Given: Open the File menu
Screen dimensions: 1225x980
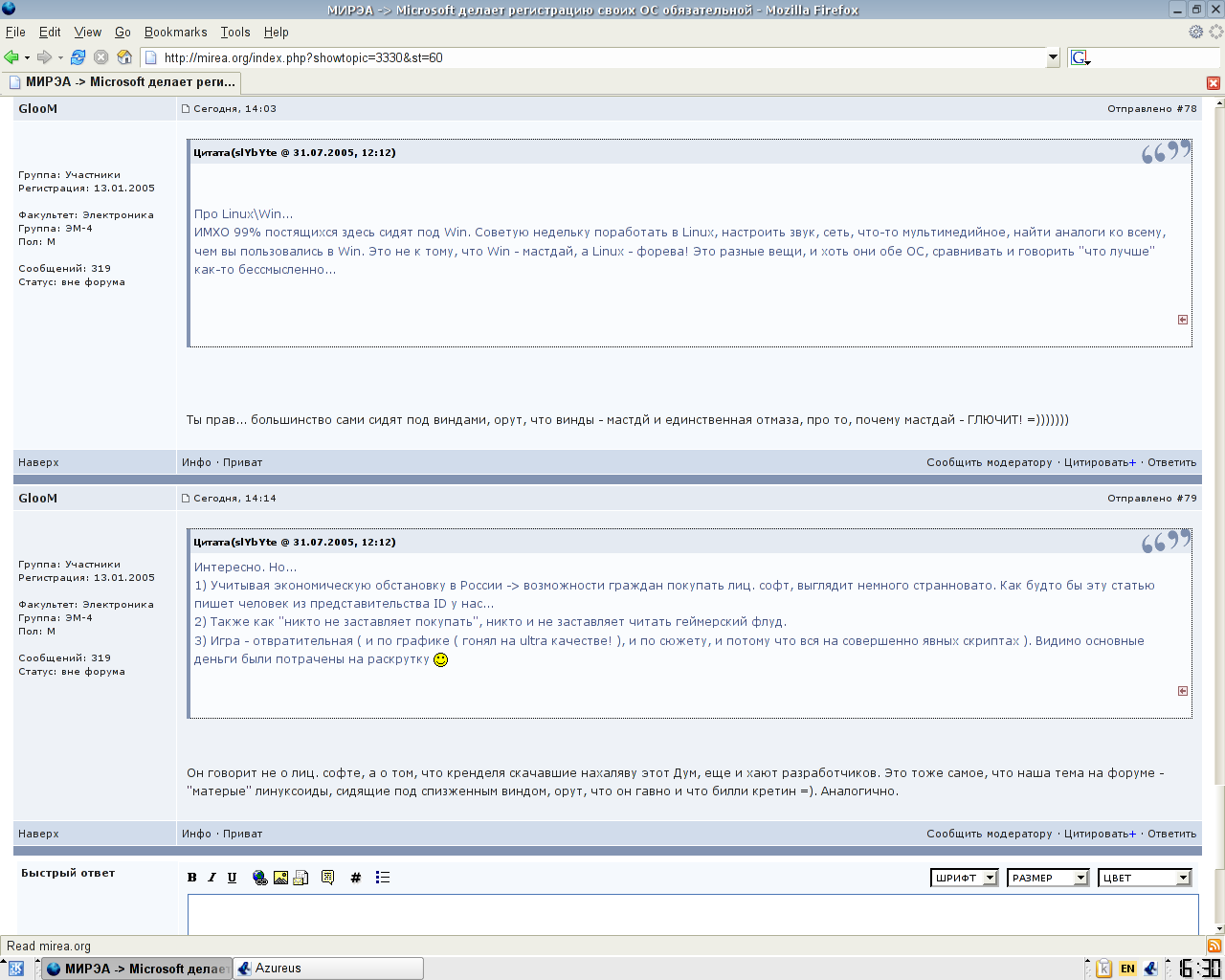Looking at the screenshot, I should point(15,32).
